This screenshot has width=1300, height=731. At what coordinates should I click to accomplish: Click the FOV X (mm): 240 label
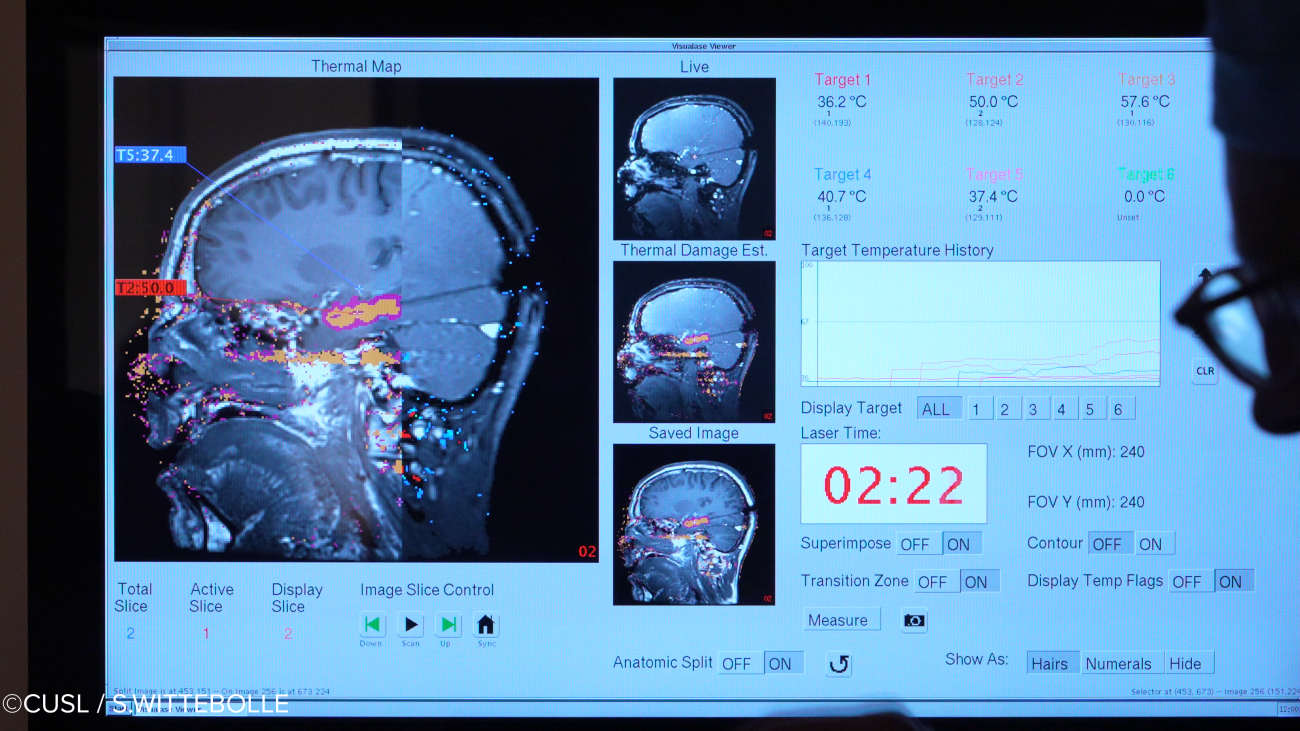1086,452
